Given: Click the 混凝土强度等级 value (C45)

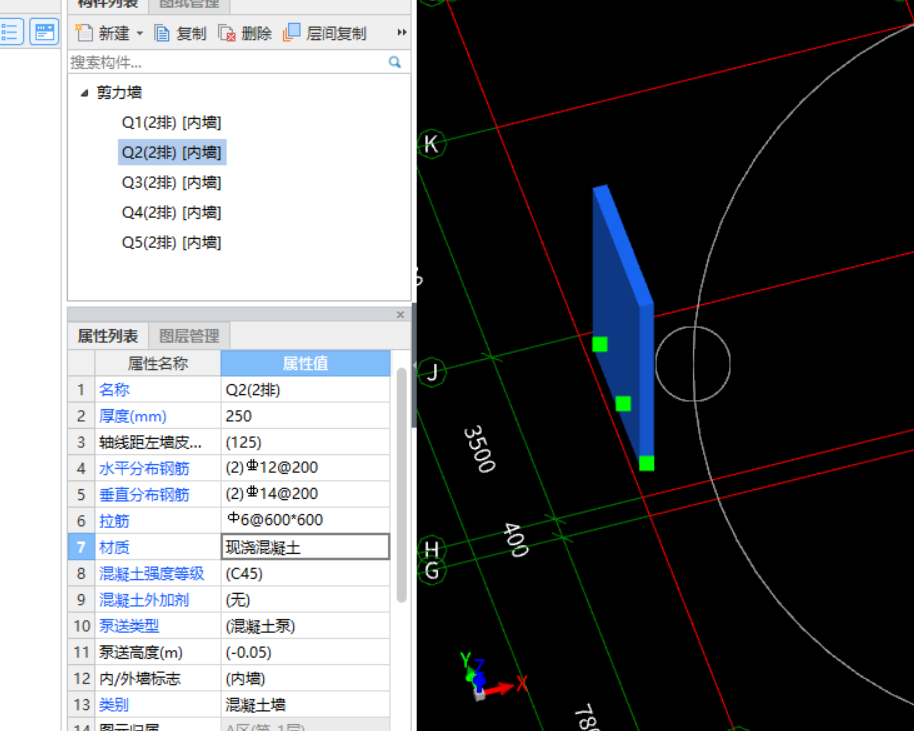Looking at the screenshot, I should point(305,574).
